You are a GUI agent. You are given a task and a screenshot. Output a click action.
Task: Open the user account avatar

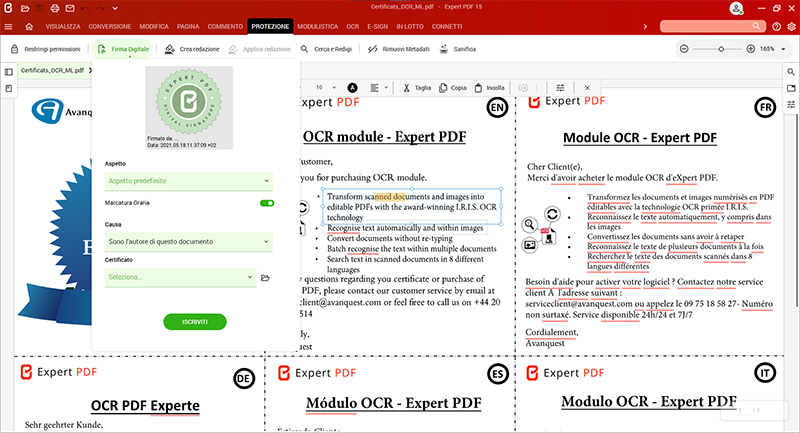[x=736, y=8]
